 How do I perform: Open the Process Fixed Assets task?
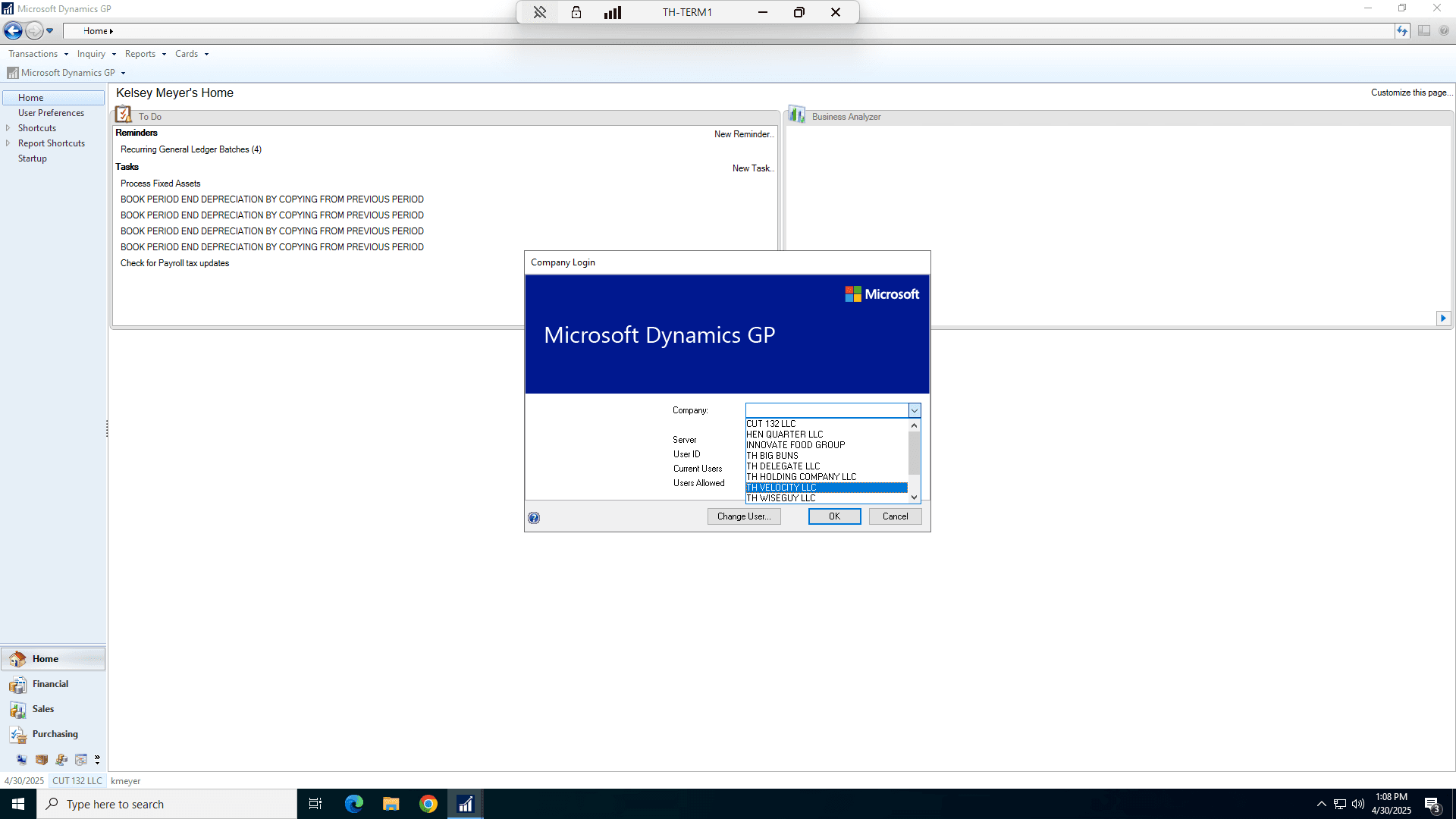click(161, 184)
